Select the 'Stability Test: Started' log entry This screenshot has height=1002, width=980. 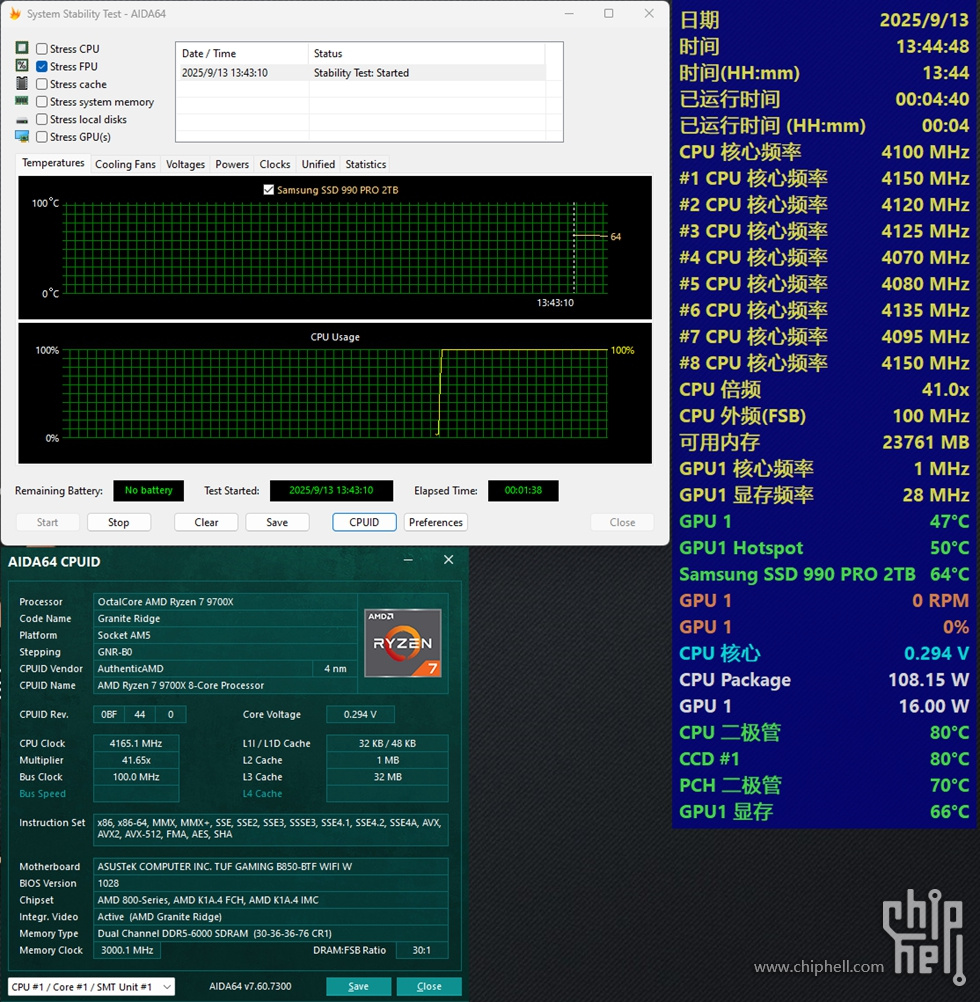click(362, 73)
